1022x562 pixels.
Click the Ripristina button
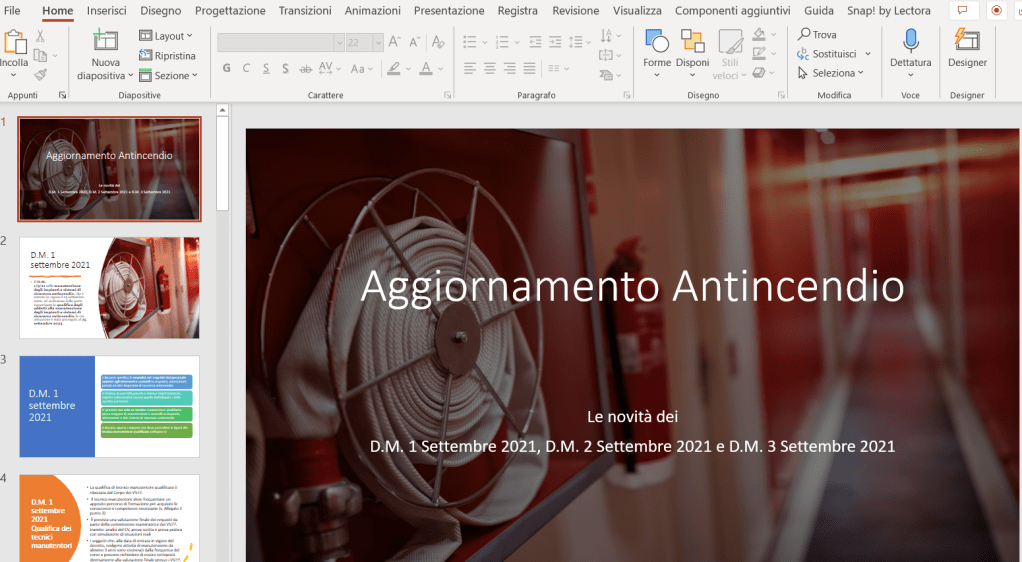167,56
